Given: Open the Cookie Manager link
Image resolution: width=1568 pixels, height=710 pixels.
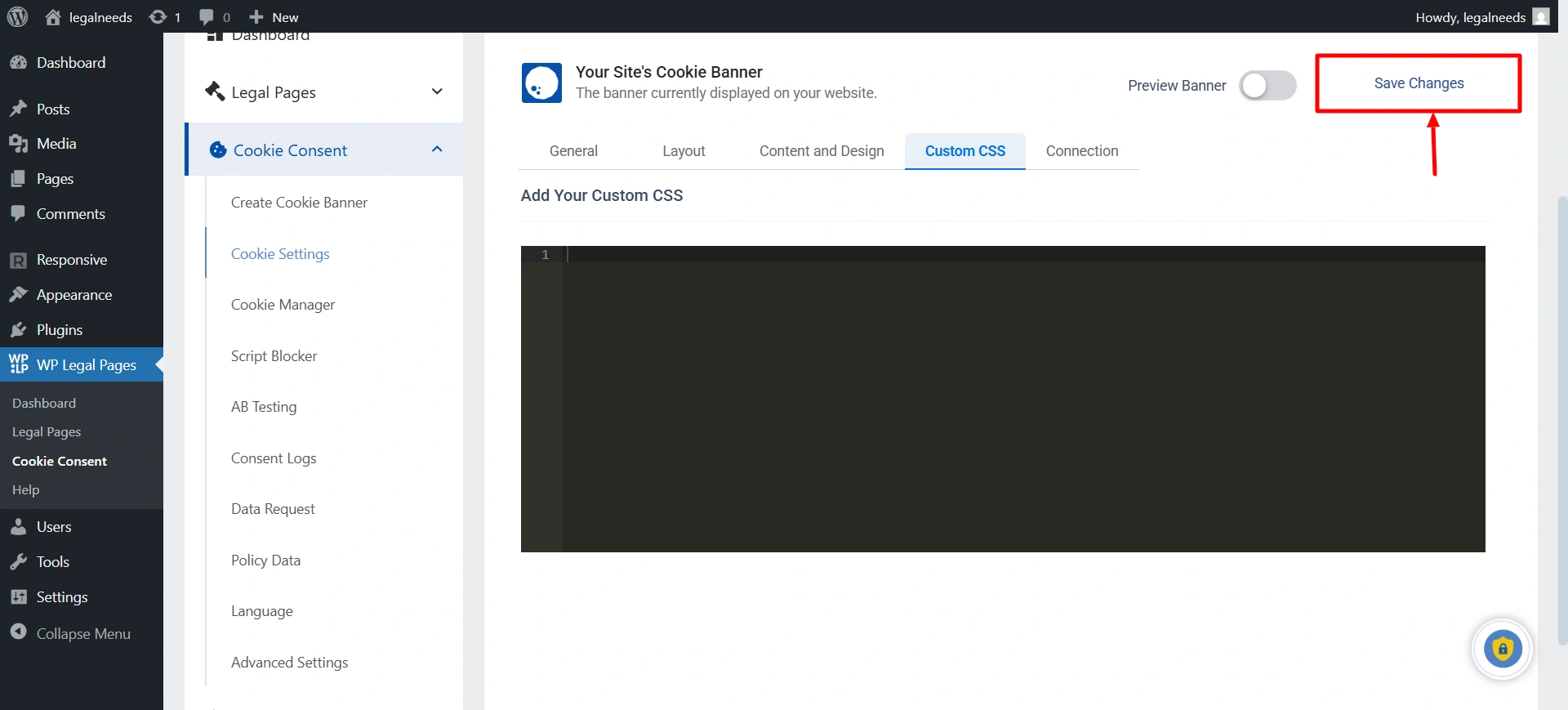Looking at the screenshot, I should 283,305.
